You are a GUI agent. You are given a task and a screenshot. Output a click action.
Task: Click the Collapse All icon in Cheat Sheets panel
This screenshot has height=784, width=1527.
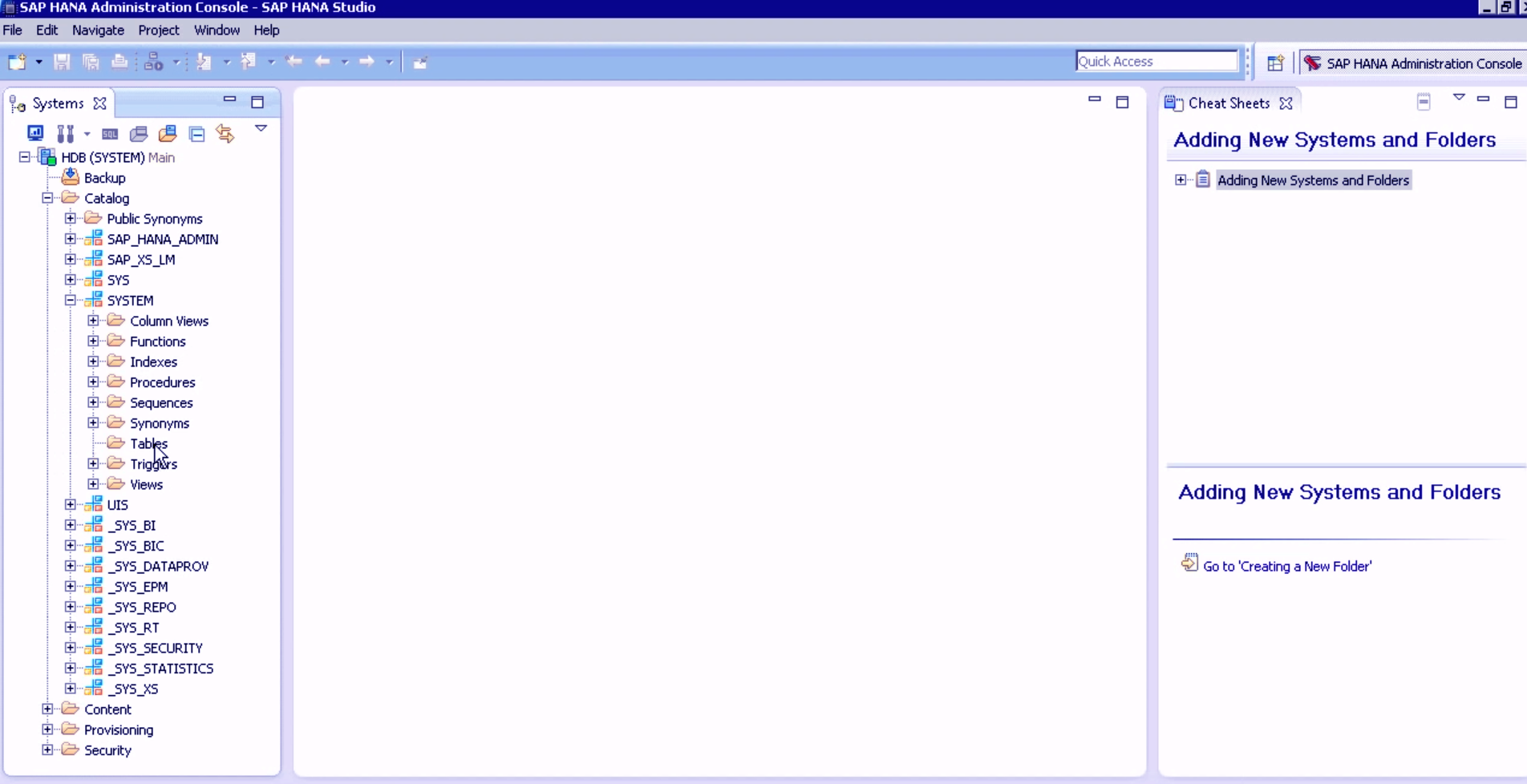[x=1424, y=102]
